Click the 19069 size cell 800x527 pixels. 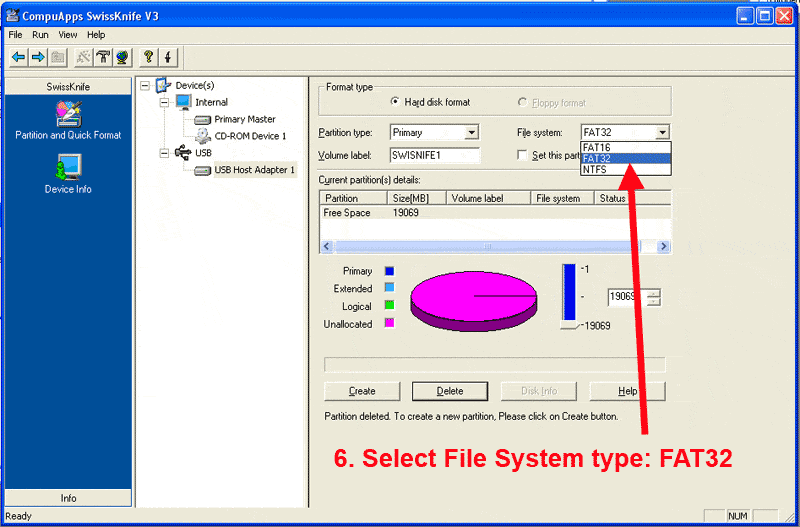click(x=406, y=213)
